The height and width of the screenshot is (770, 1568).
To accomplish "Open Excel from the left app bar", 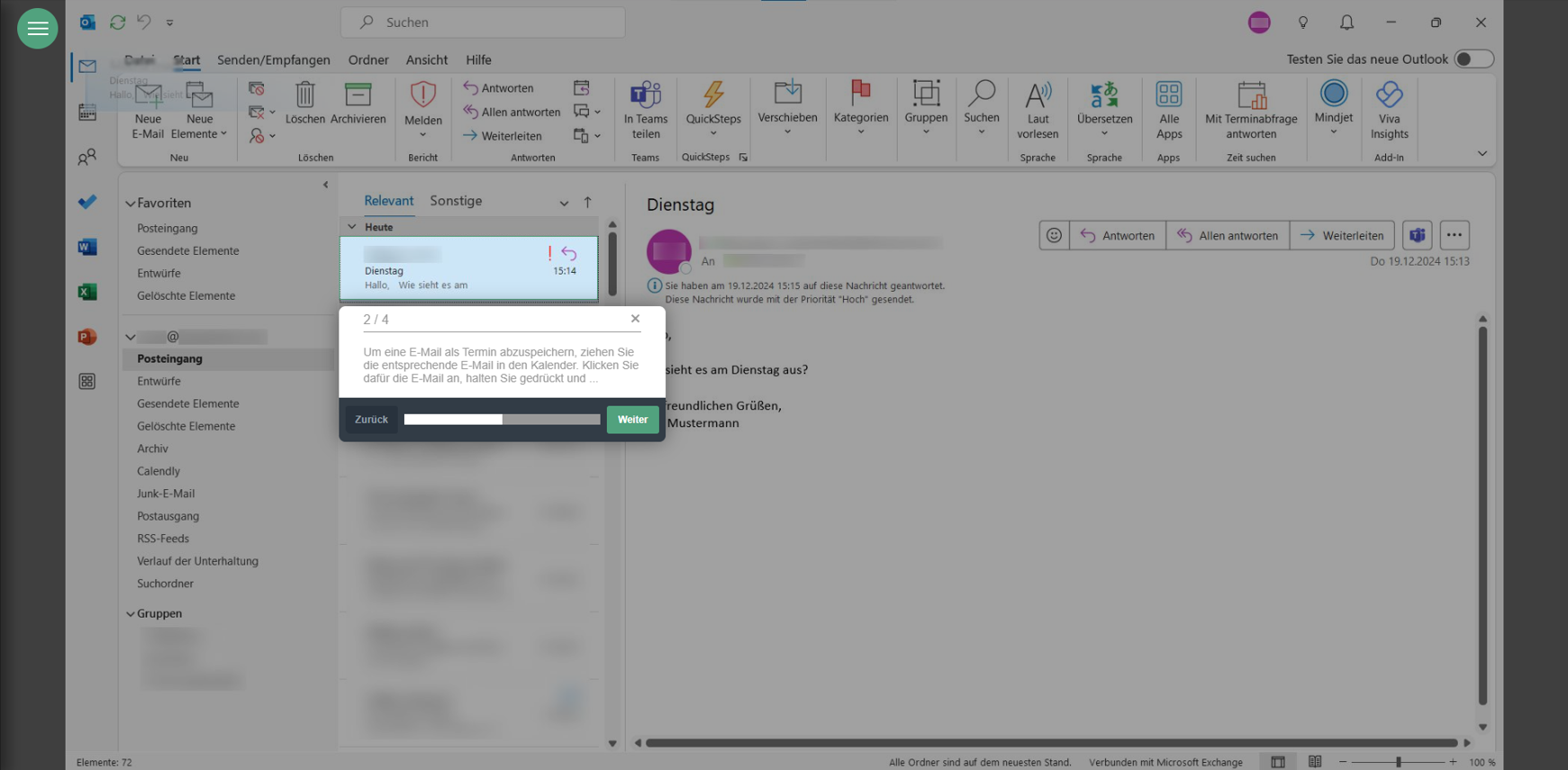I will [x=87, y=292].
